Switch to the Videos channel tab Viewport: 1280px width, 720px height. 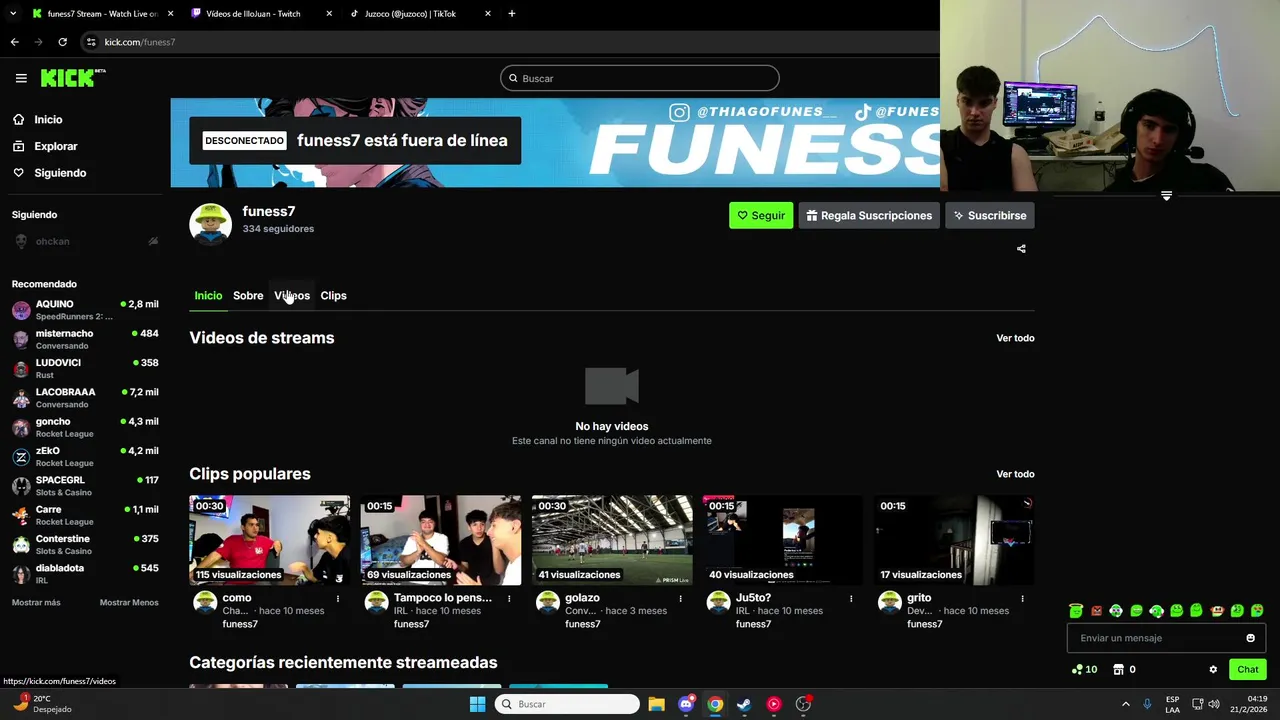pyautogui.click(x=292, y=296)
